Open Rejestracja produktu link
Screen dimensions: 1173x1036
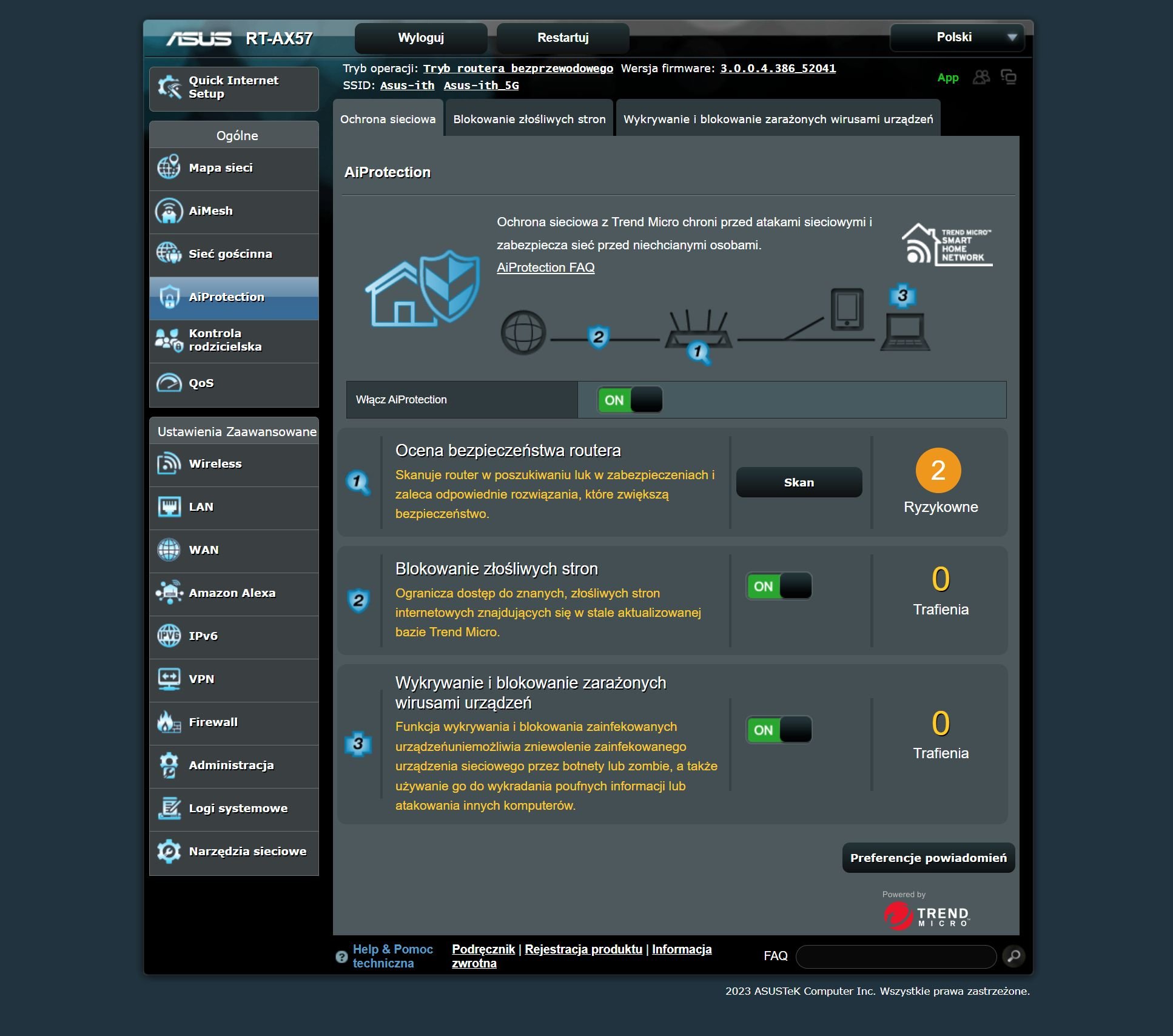[583, 949]
